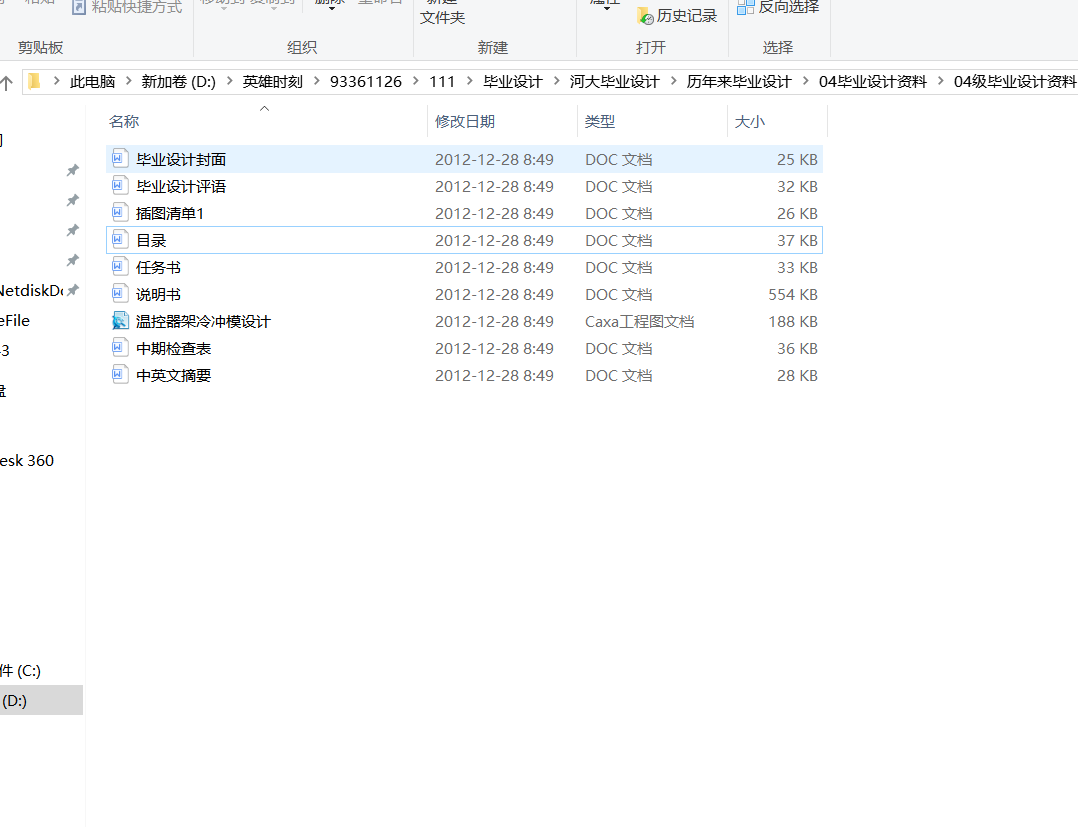Expand chevron after 111 breadcrumb
The width and height of the screenshot is (1078, 827).
(470, 82)
